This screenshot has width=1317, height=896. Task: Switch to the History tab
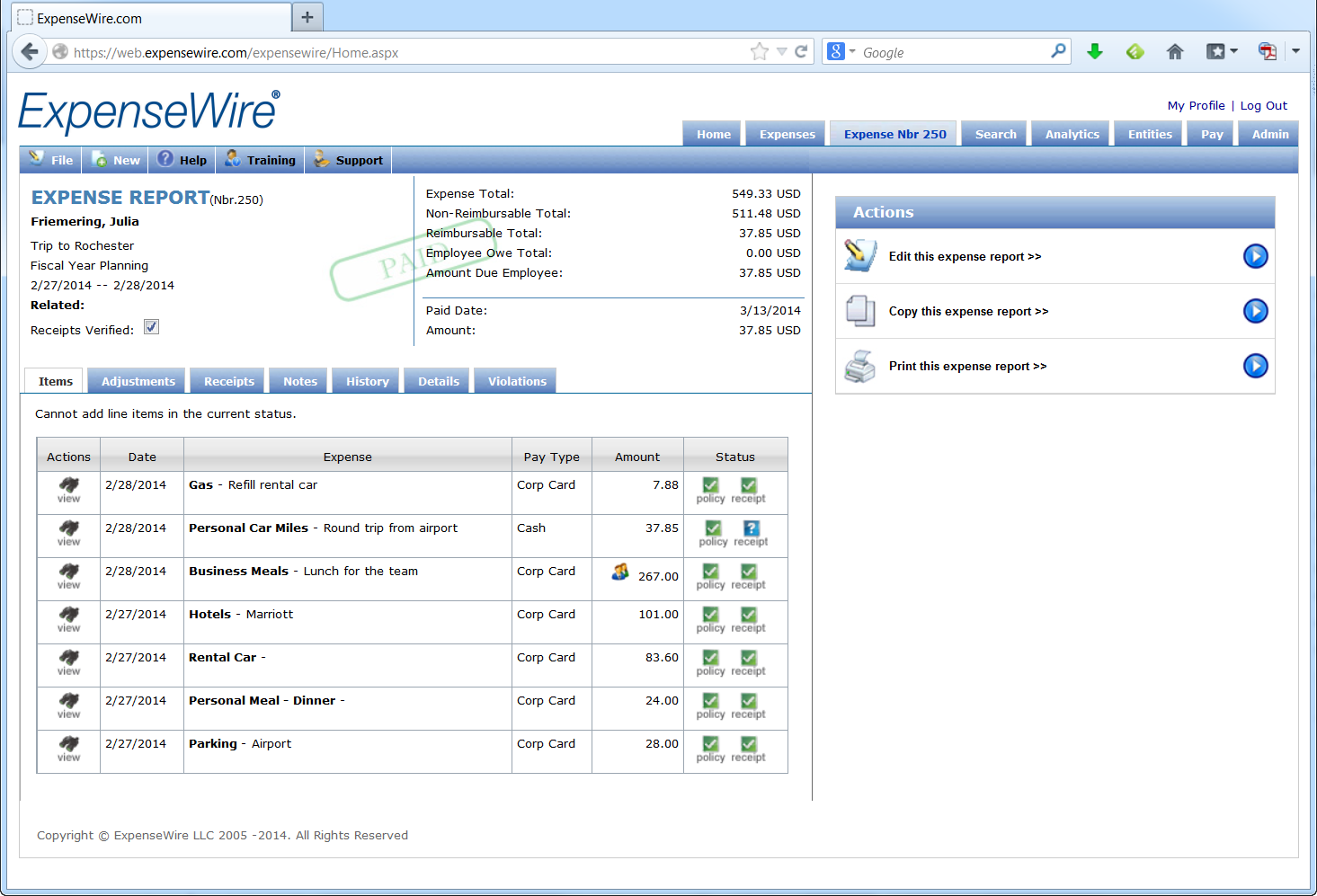[366, 380]
